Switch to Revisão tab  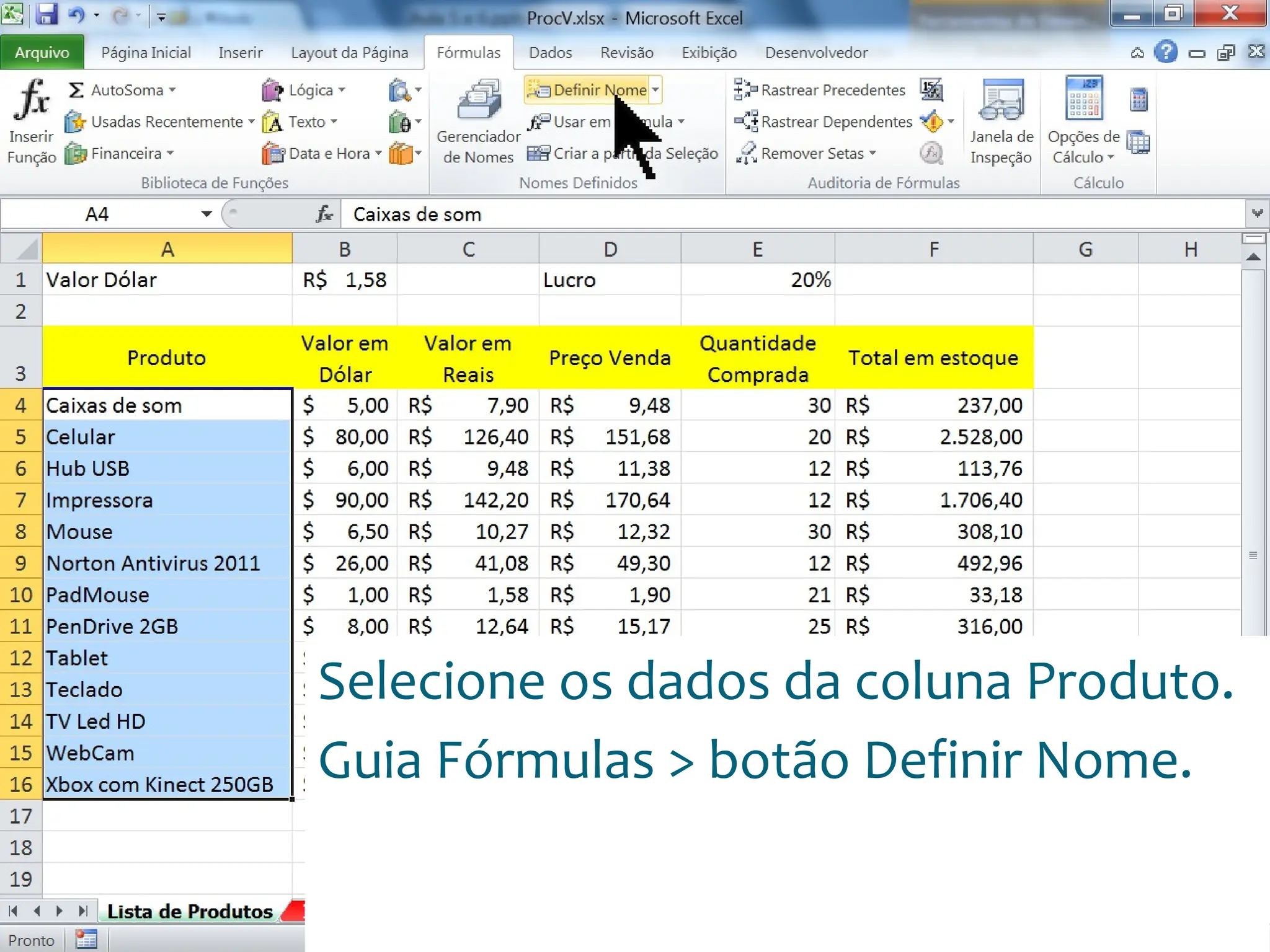tap(627, 53)
